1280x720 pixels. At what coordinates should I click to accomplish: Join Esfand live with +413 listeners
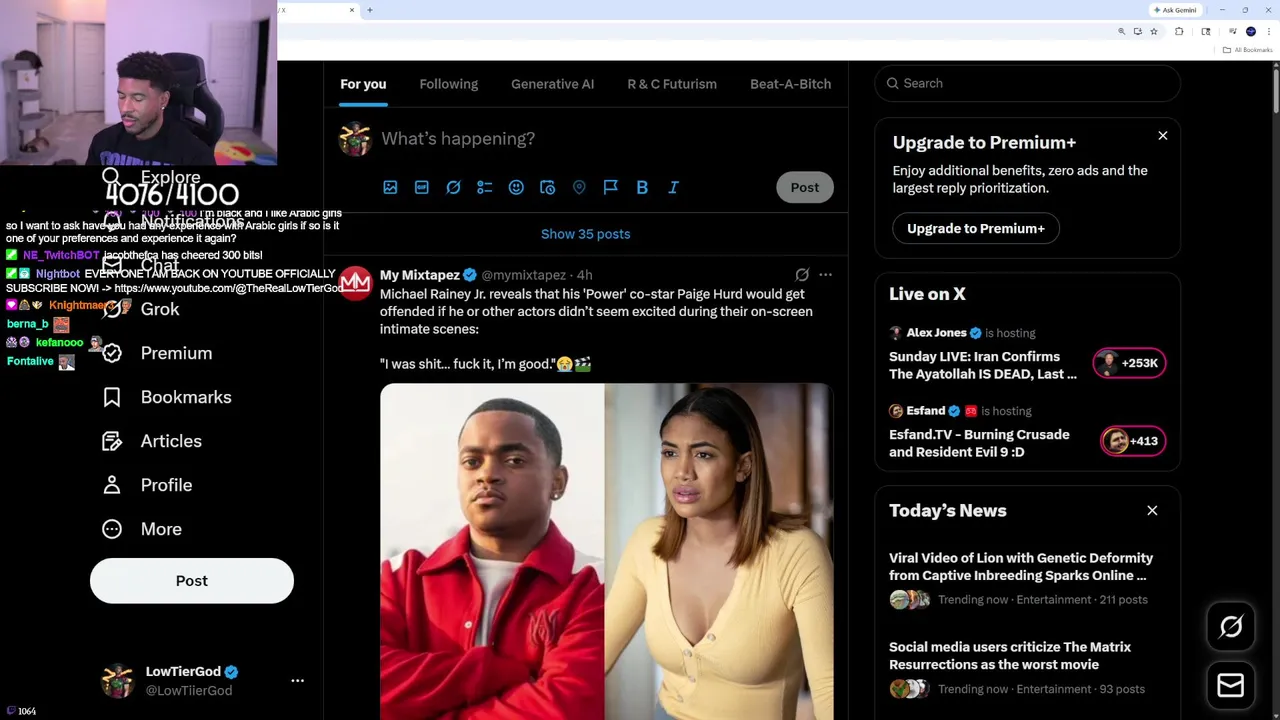tap(1133, 441)
